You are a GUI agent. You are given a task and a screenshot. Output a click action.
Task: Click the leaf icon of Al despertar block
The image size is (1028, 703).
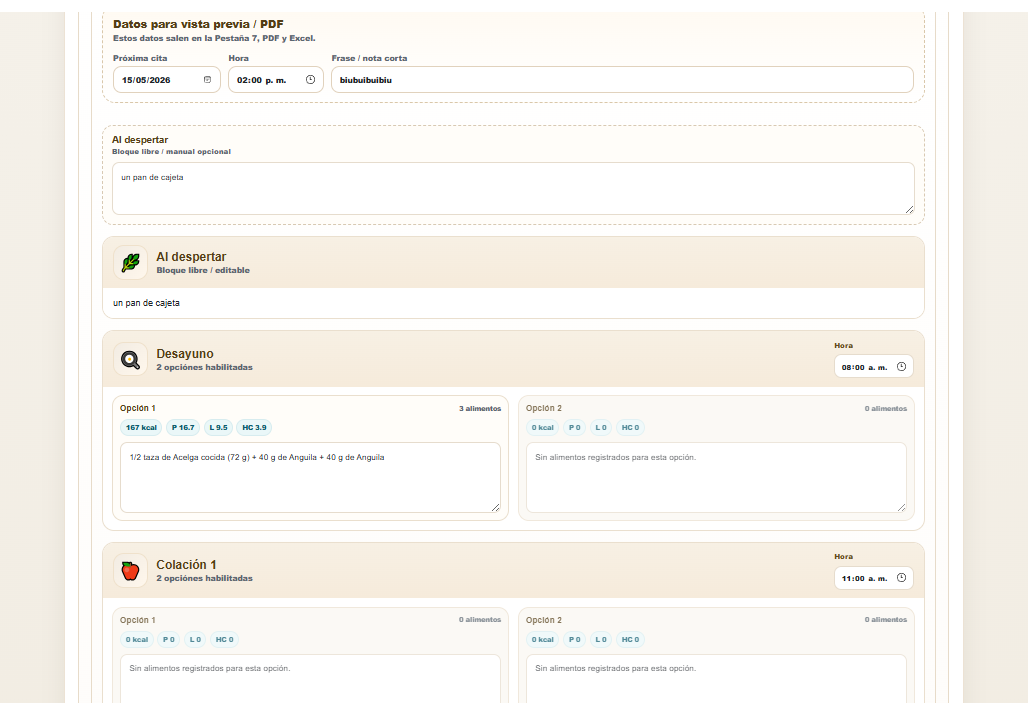(x=130, y=263)
